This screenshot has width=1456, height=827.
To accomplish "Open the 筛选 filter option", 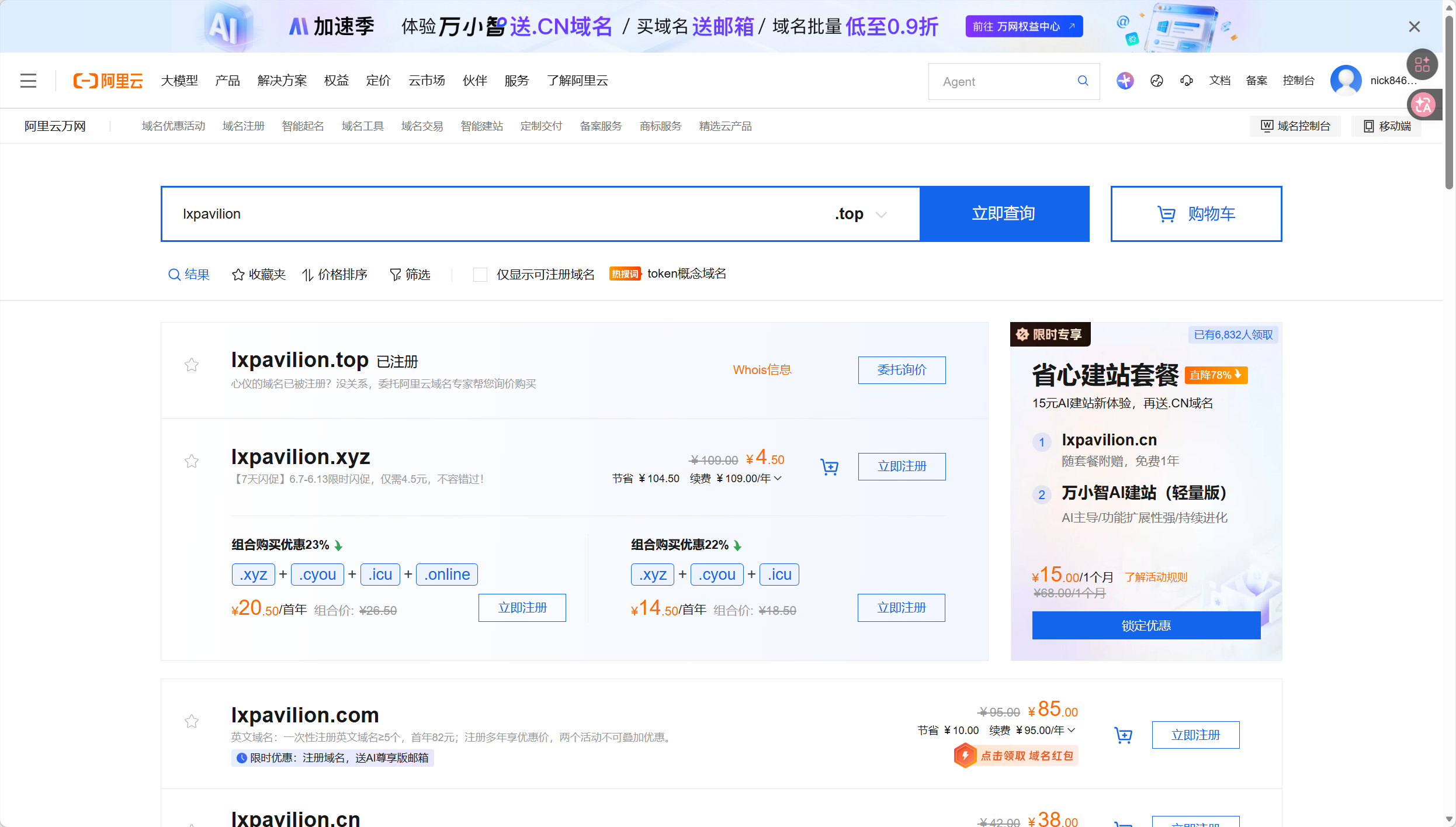I will click(x=410, y=275).
